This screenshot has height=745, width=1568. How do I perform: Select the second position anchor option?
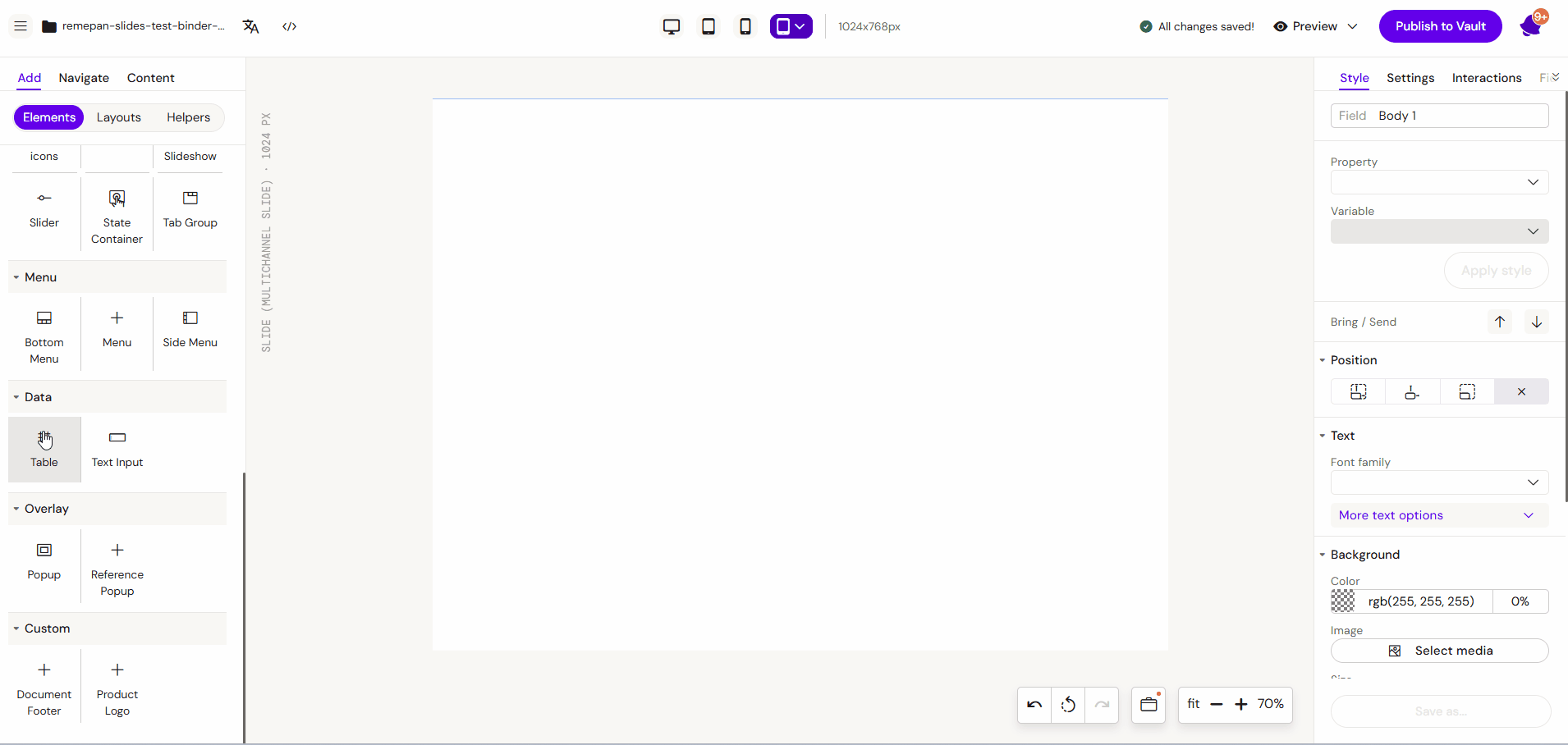[x=1412, y=391]
